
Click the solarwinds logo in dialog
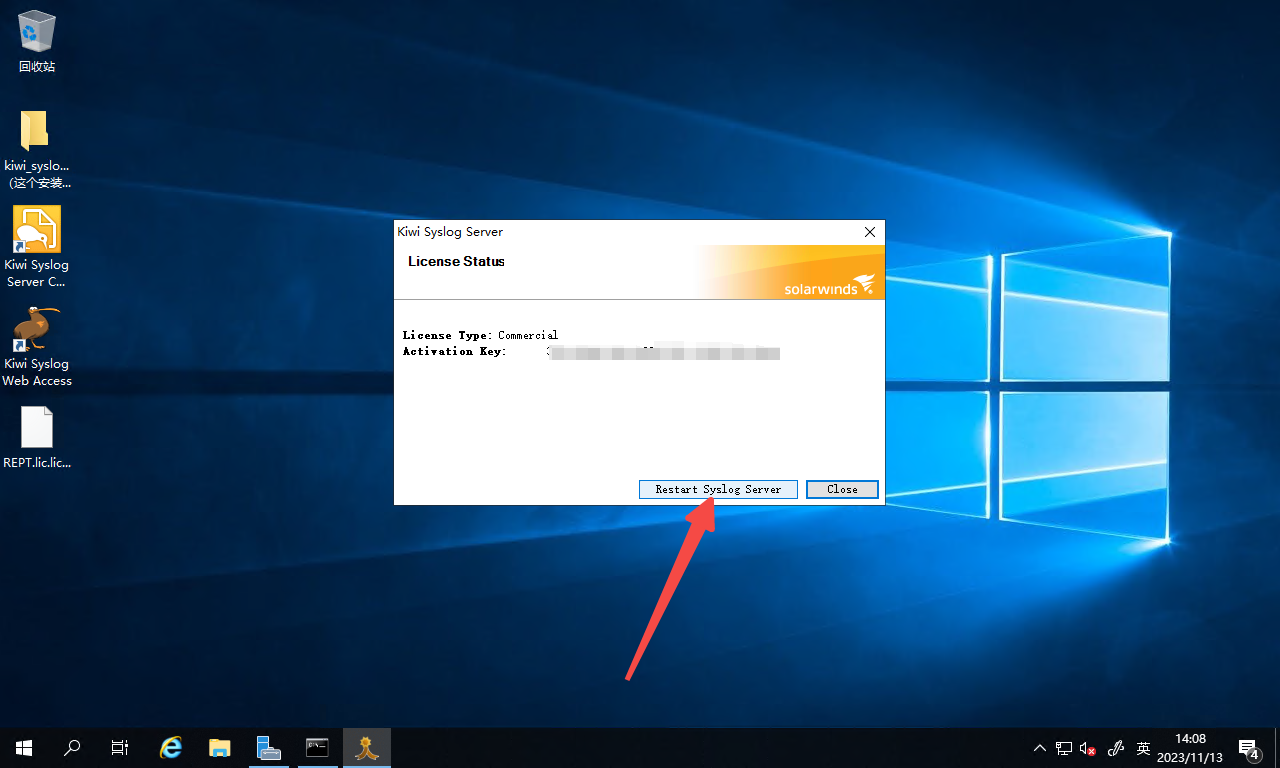point(829,285)
